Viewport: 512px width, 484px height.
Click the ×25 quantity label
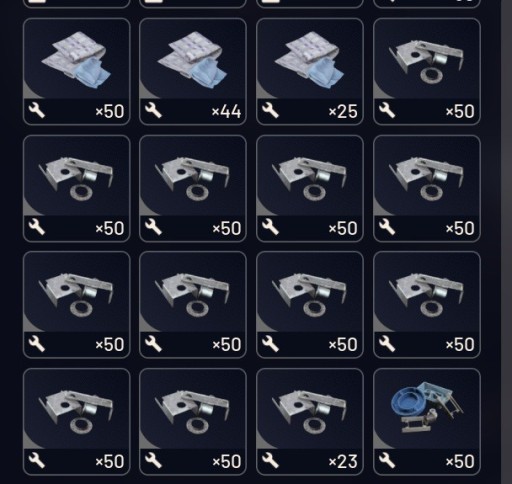click(x=343, y=111)
